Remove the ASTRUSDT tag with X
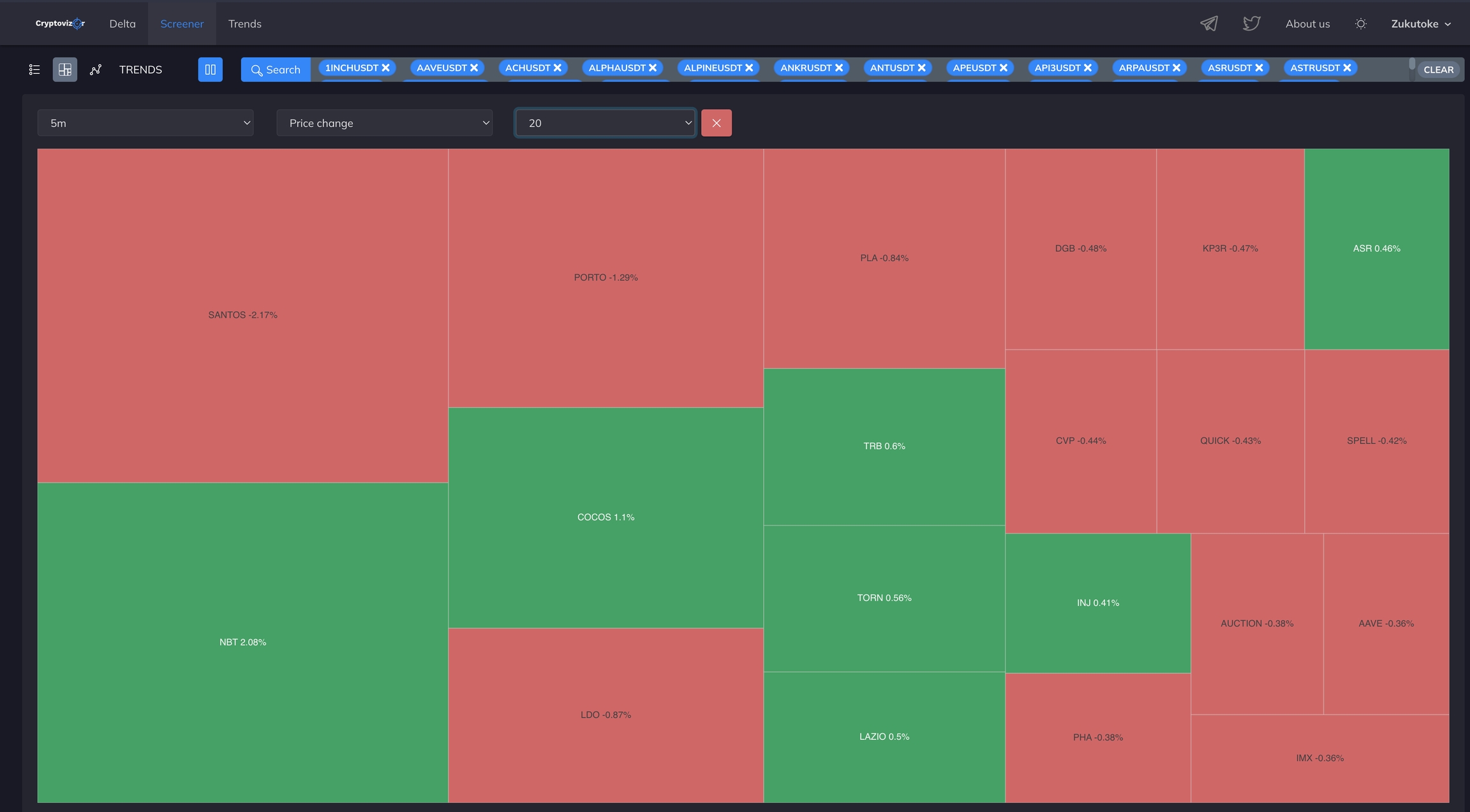This screenshot has height=812, width=1470. coord(1347,68)
